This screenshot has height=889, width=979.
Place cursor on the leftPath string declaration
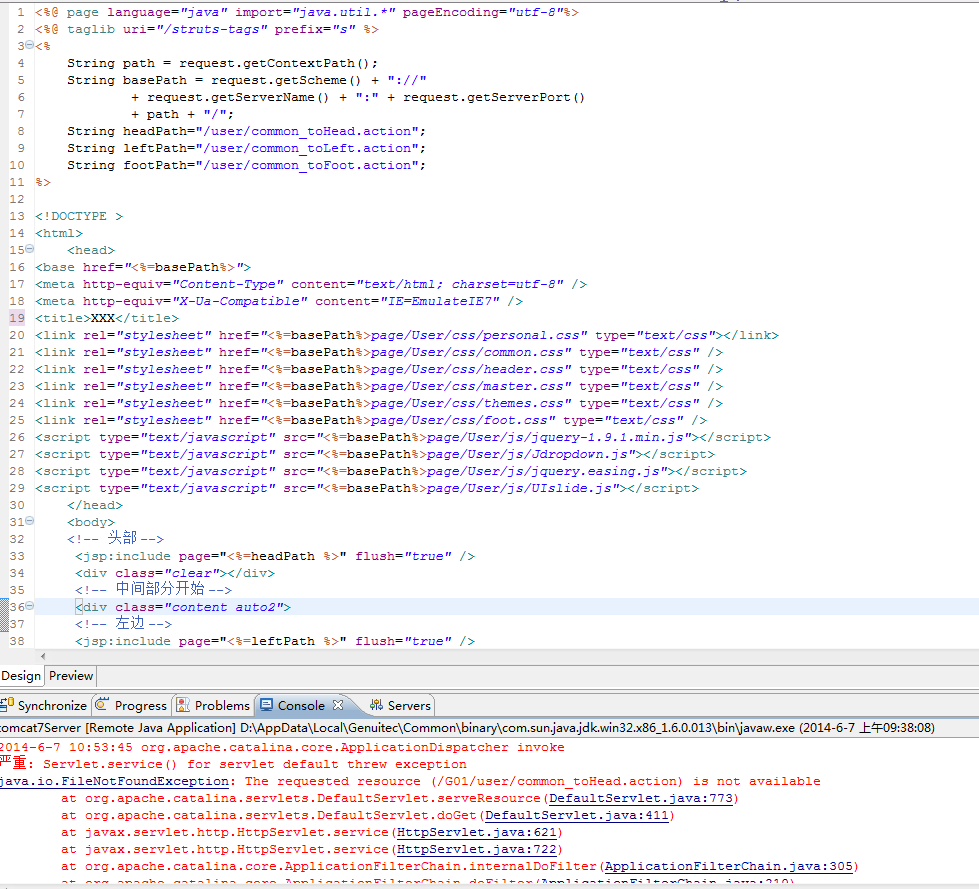246,148
